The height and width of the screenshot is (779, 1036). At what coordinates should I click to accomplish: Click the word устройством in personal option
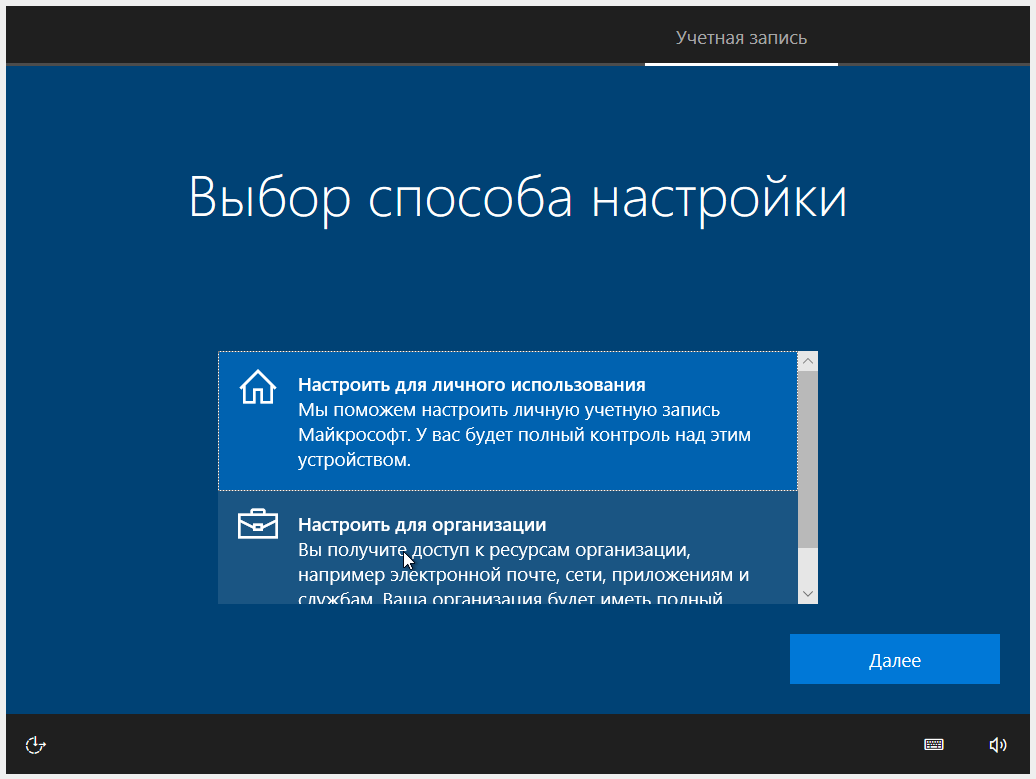click(353, 461)
